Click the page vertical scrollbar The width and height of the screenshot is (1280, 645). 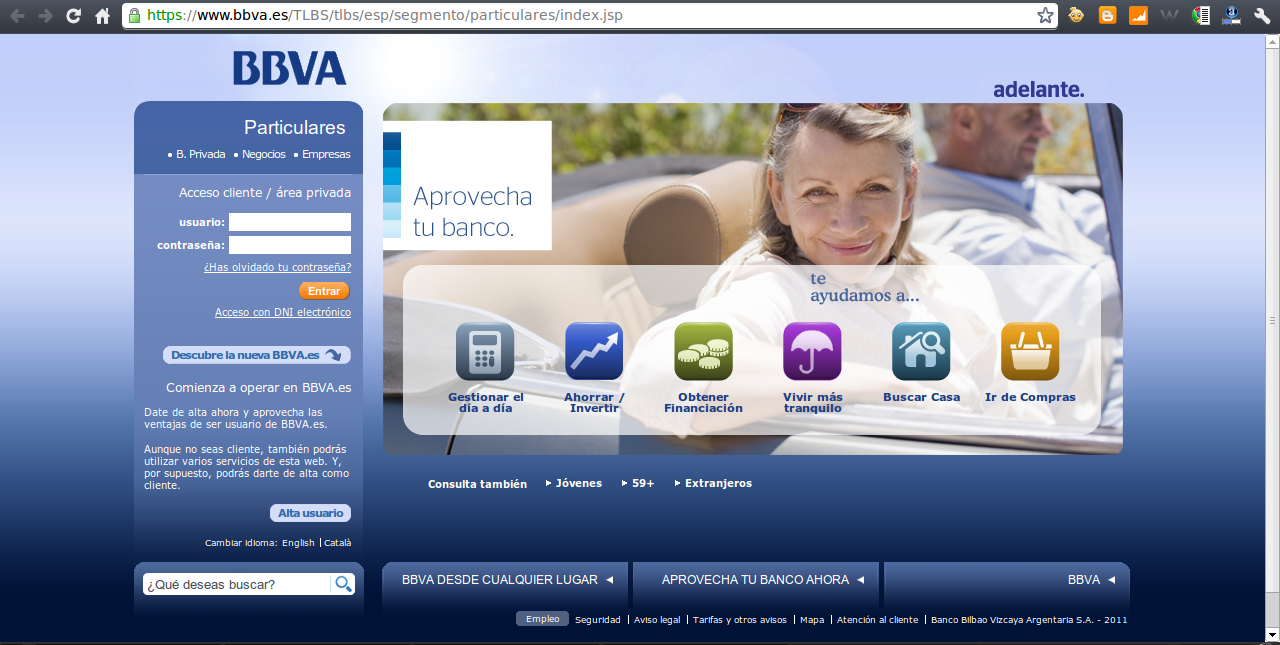[x=1272, y=320]
